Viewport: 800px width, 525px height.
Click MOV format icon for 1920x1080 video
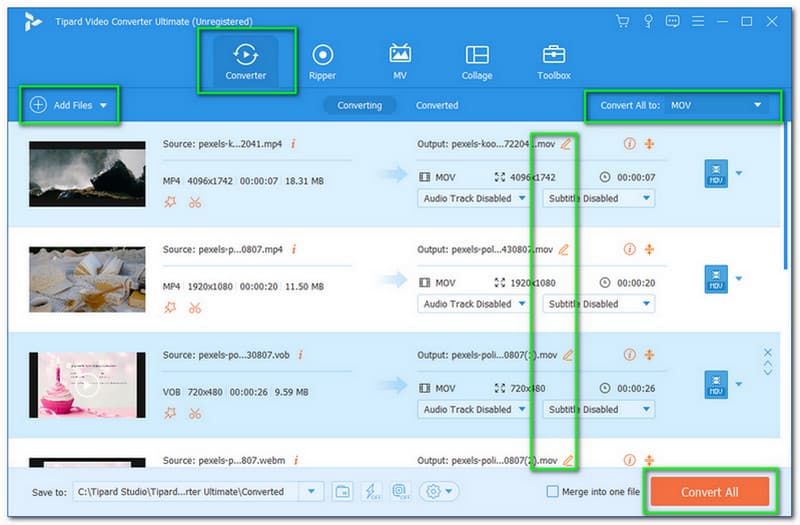pos(716,280)
